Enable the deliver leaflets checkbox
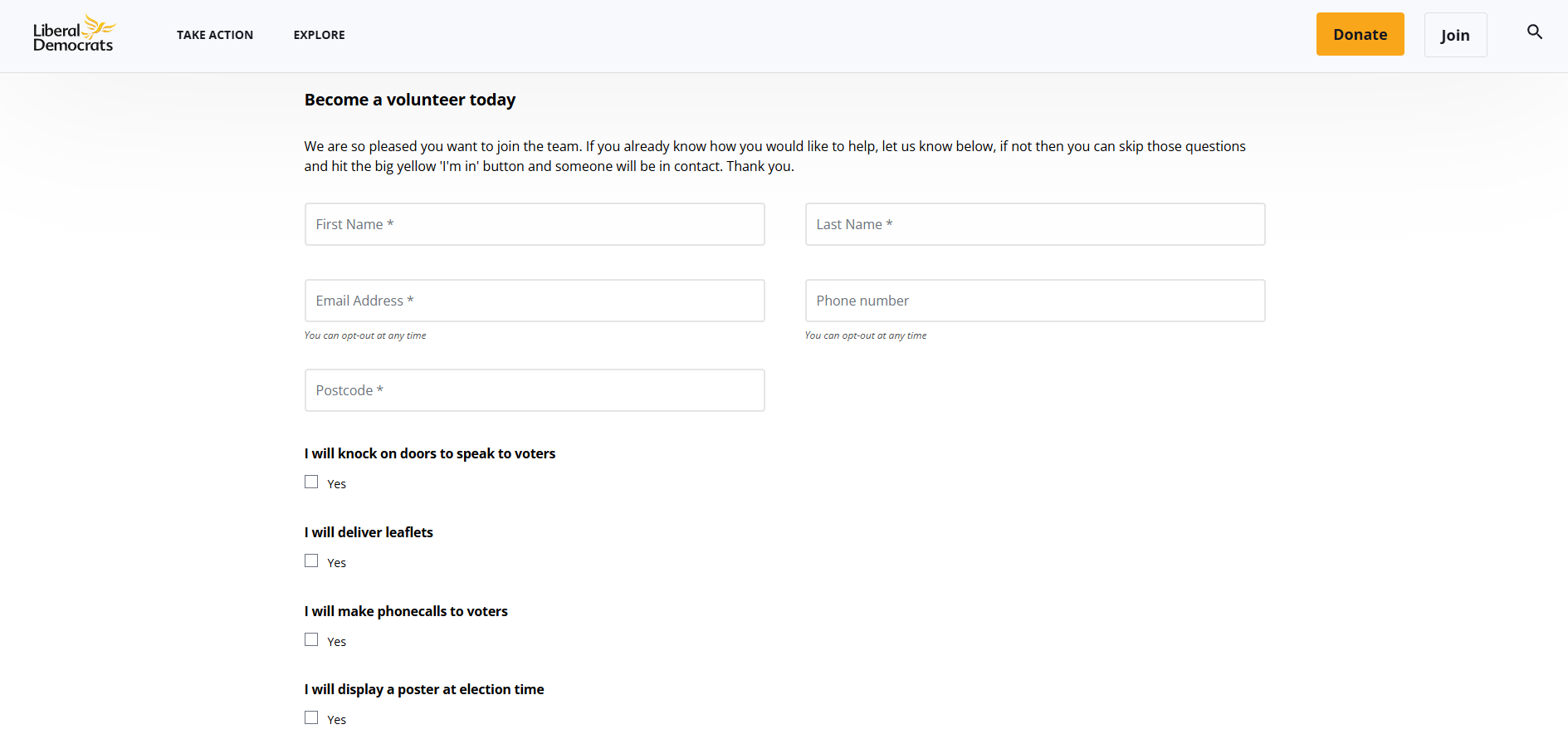 (x=311, y=561)
